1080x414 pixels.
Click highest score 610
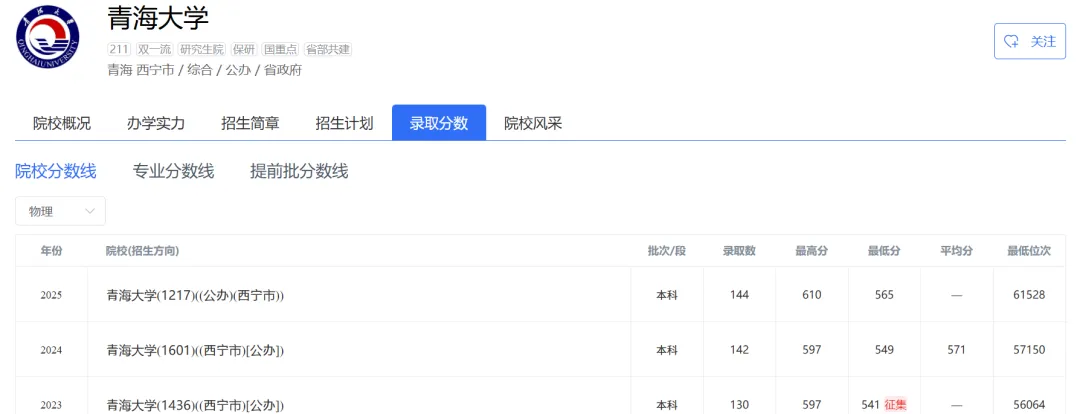point(812,295)
